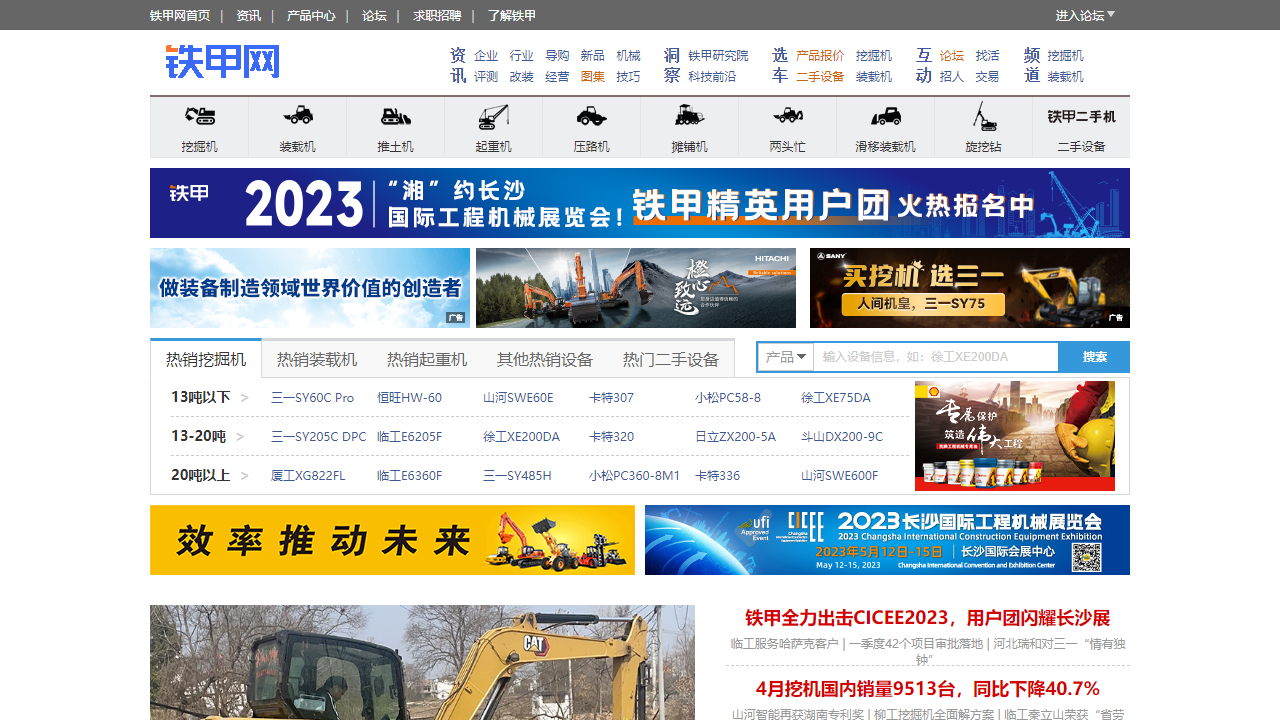Open the 三一SY205C DPC link
Image resolution: width=1280 pixels, height=720 pixels.
[319, 437]
